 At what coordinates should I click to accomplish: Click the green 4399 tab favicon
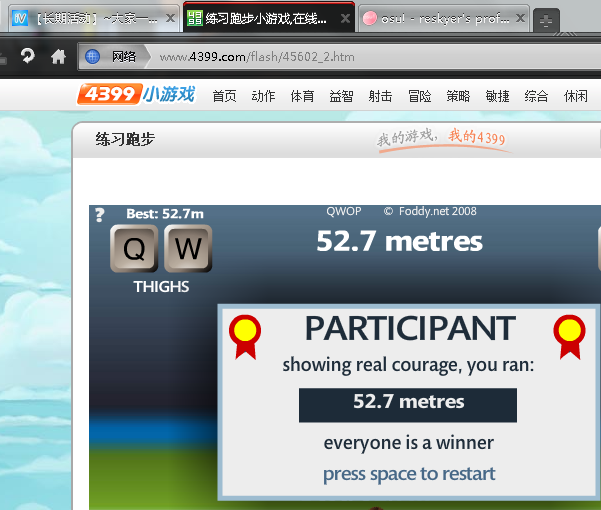(195, 18)
